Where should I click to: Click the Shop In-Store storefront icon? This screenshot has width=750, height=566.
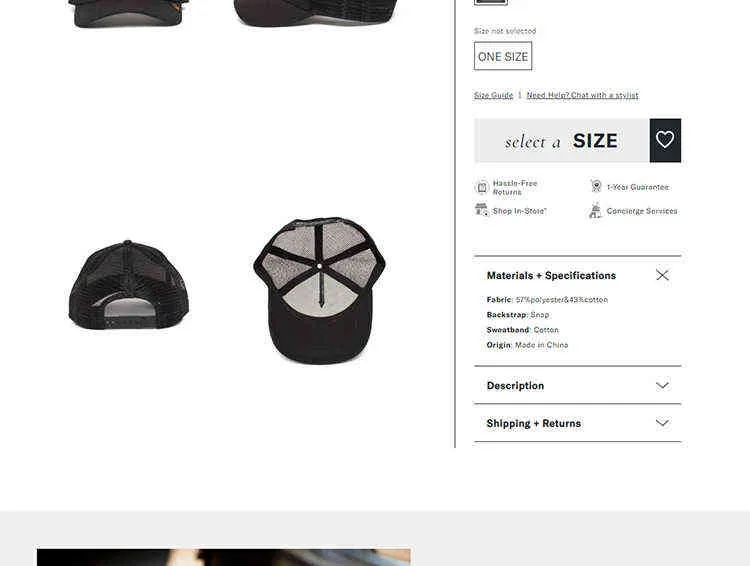[x=482, y=210]
